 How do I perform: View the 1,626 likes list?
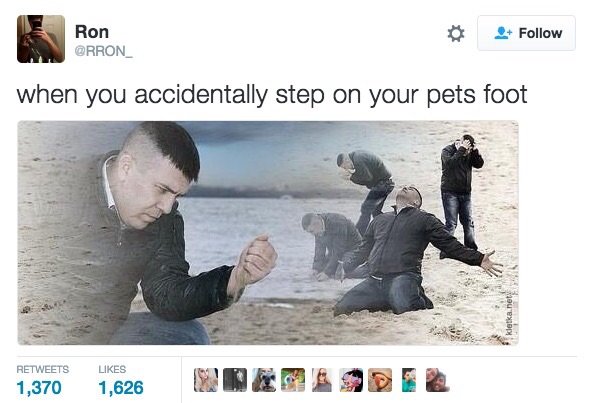pyautogui.click(x=121, y=380)
